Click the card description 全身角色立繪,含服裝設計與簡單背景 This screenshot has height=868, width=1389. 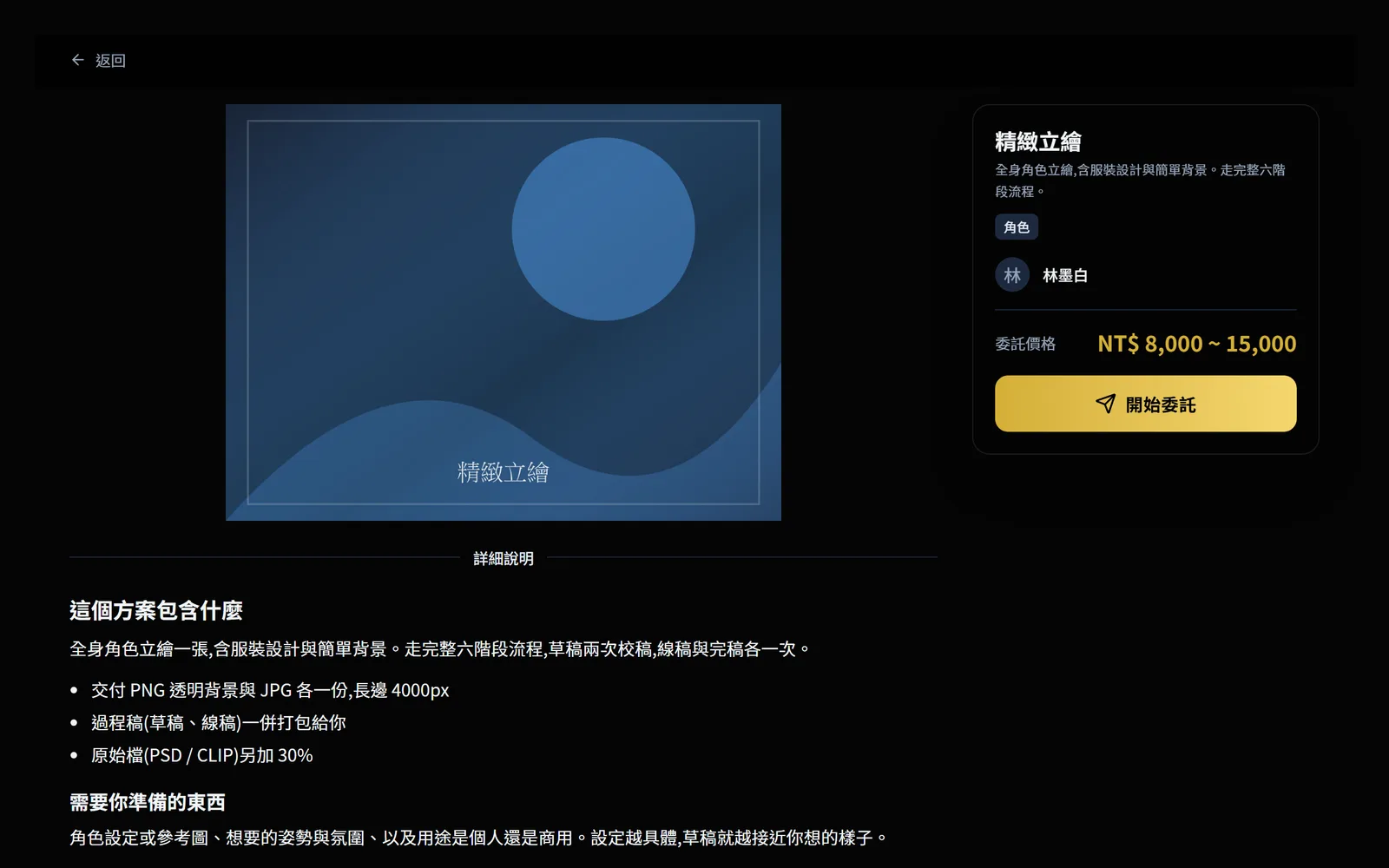pos(1141,181)
